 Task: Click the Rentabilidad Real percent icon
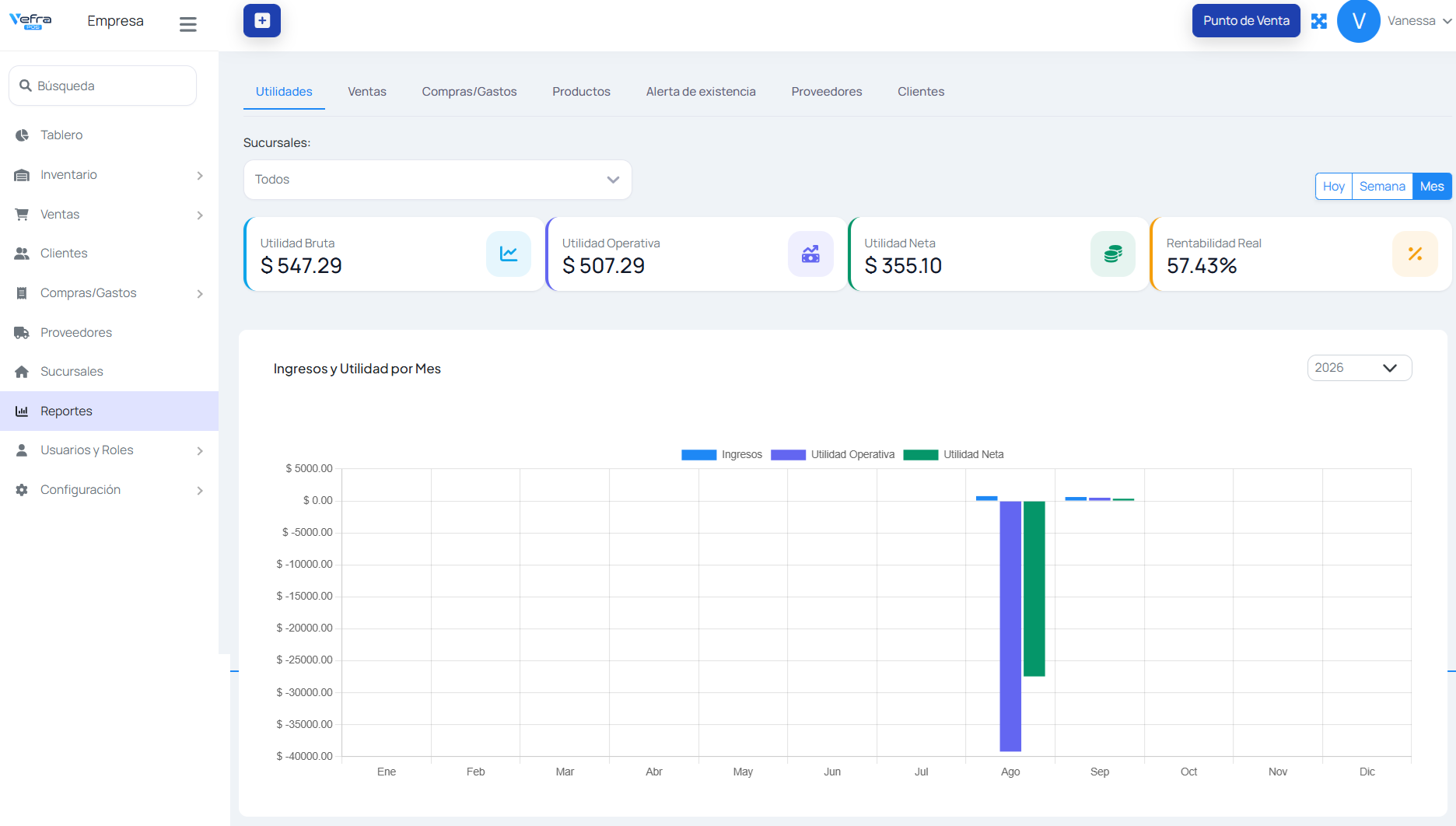1415,254
